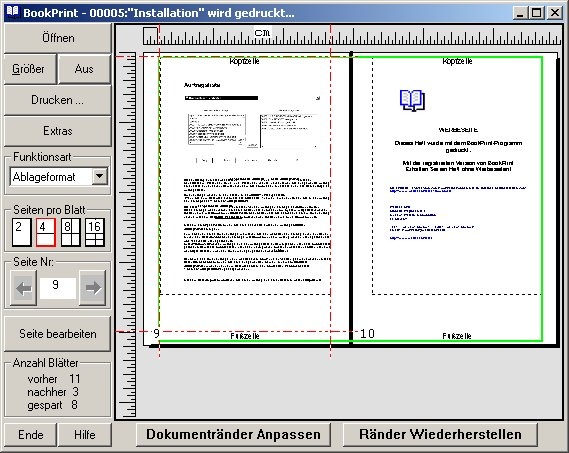The width and height of the screenshot is (569, 453).
Task: Enlarge preview with Größer button
Action: [x=30, y=69]
